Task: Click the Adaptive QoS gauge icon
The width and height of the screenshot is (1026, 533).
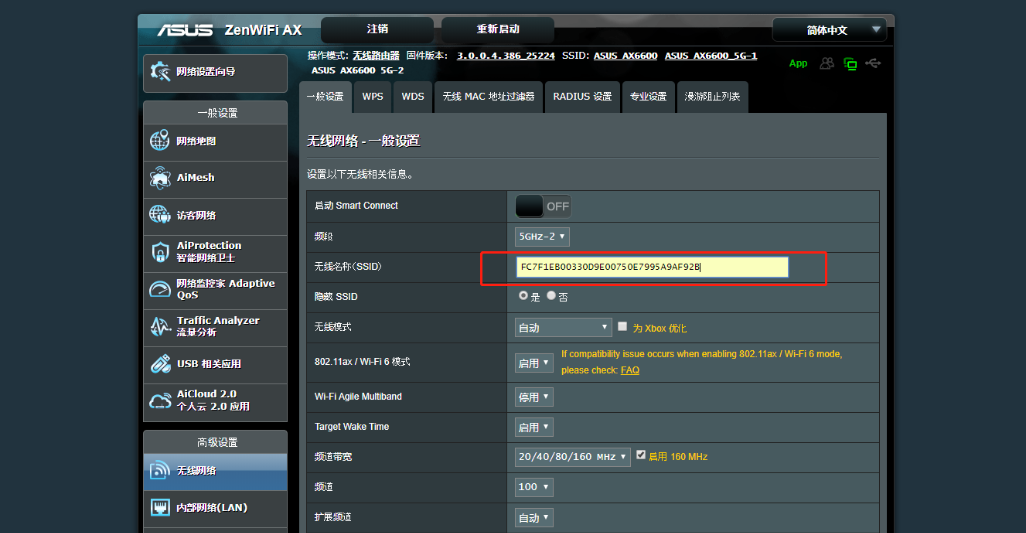Action: (x=160, y=289)
